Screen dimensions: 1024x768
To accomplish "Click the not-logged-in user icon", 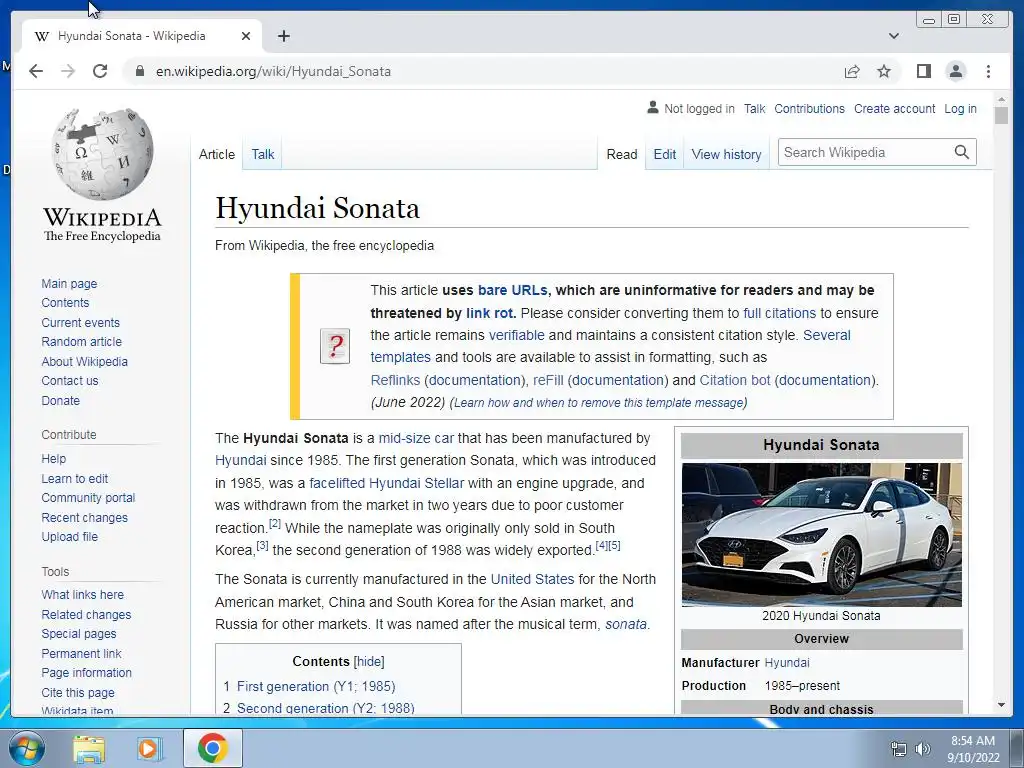I will 652,108.
